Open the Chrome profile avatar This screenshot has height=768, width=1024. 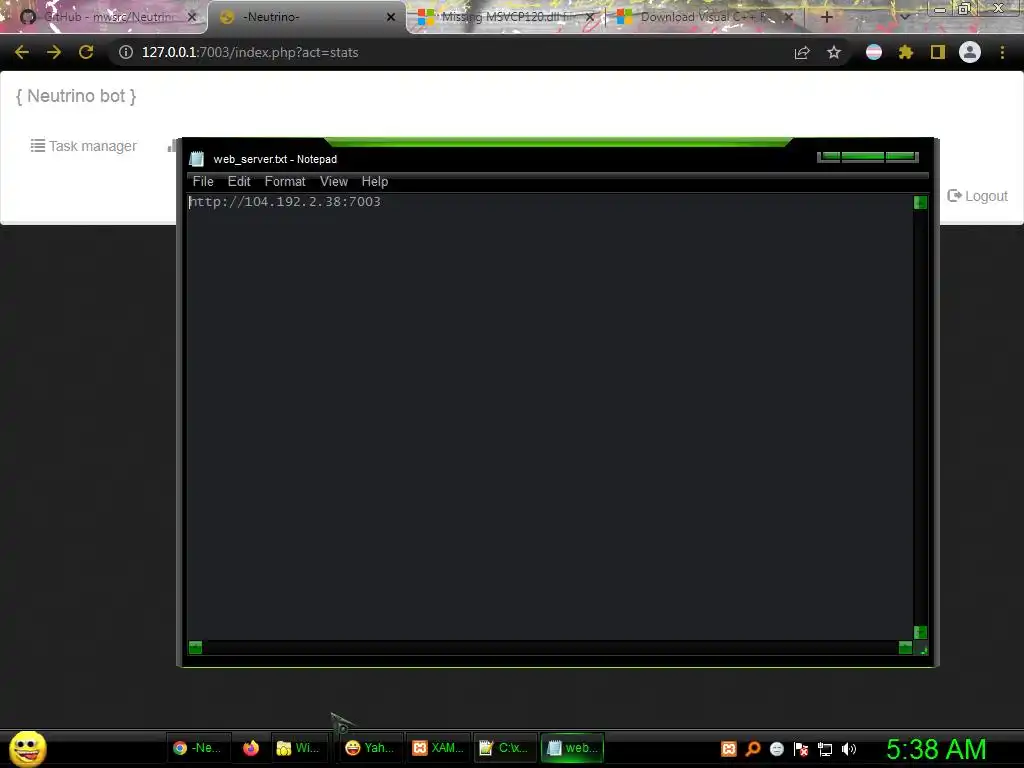[x=970, y=52]
